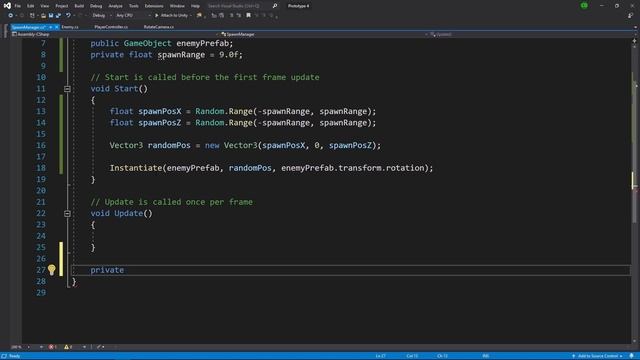Pin the SpawnManager.cs tab
The width and height of the screenshot is (640, 360).
pyautogui.click(x=51, y=27)
